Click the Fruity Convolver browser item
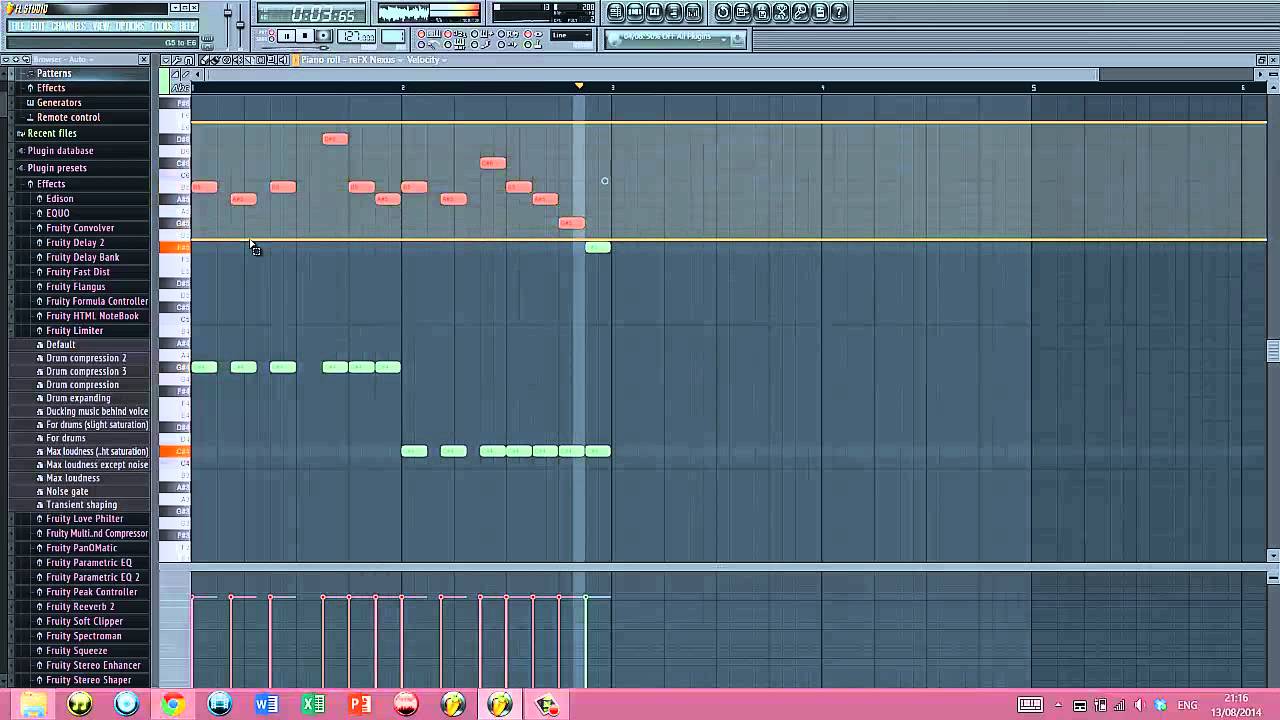 pyautogui.click(x=80, y=228)
